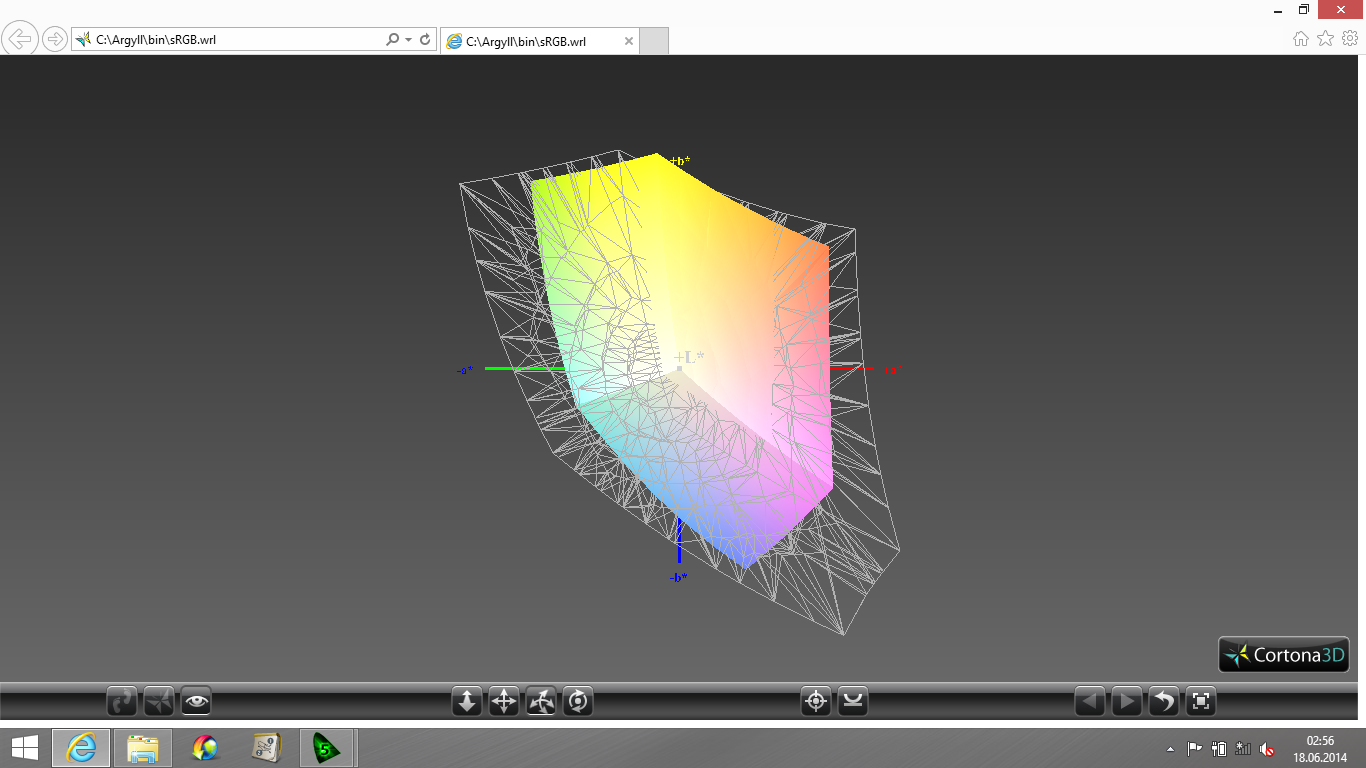The height and width of the screenshot is (768, 1366).
Task: Go to previous viewpoint arrow
Action: [1090, 702]
